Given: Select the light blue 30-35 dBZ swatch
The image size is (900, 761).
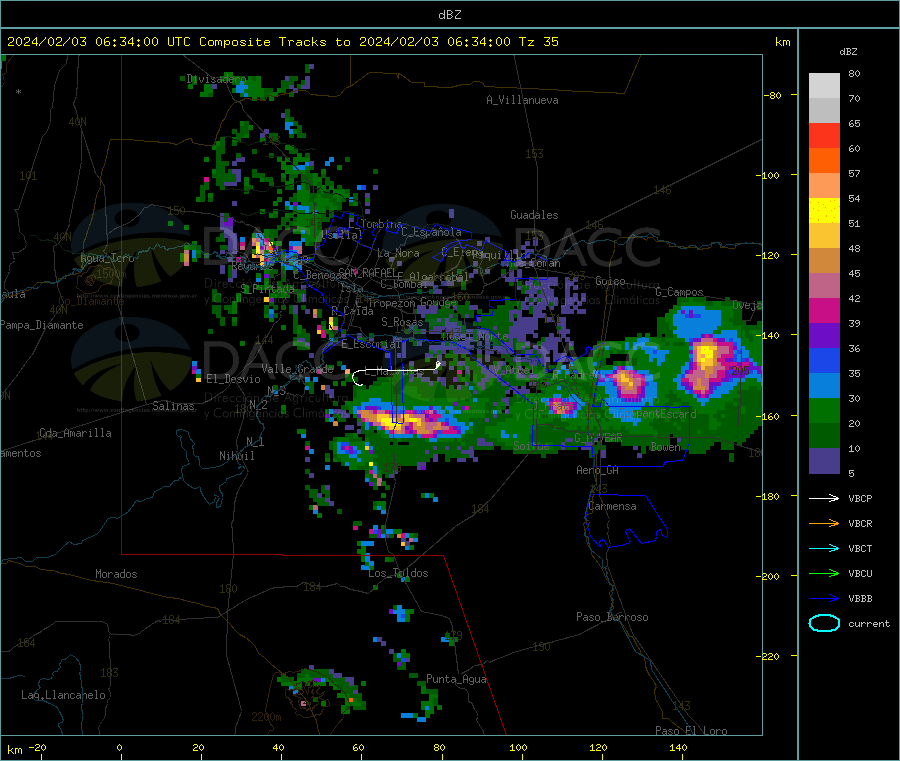Looking at the screenshot, I should click(x=824, y=386).
